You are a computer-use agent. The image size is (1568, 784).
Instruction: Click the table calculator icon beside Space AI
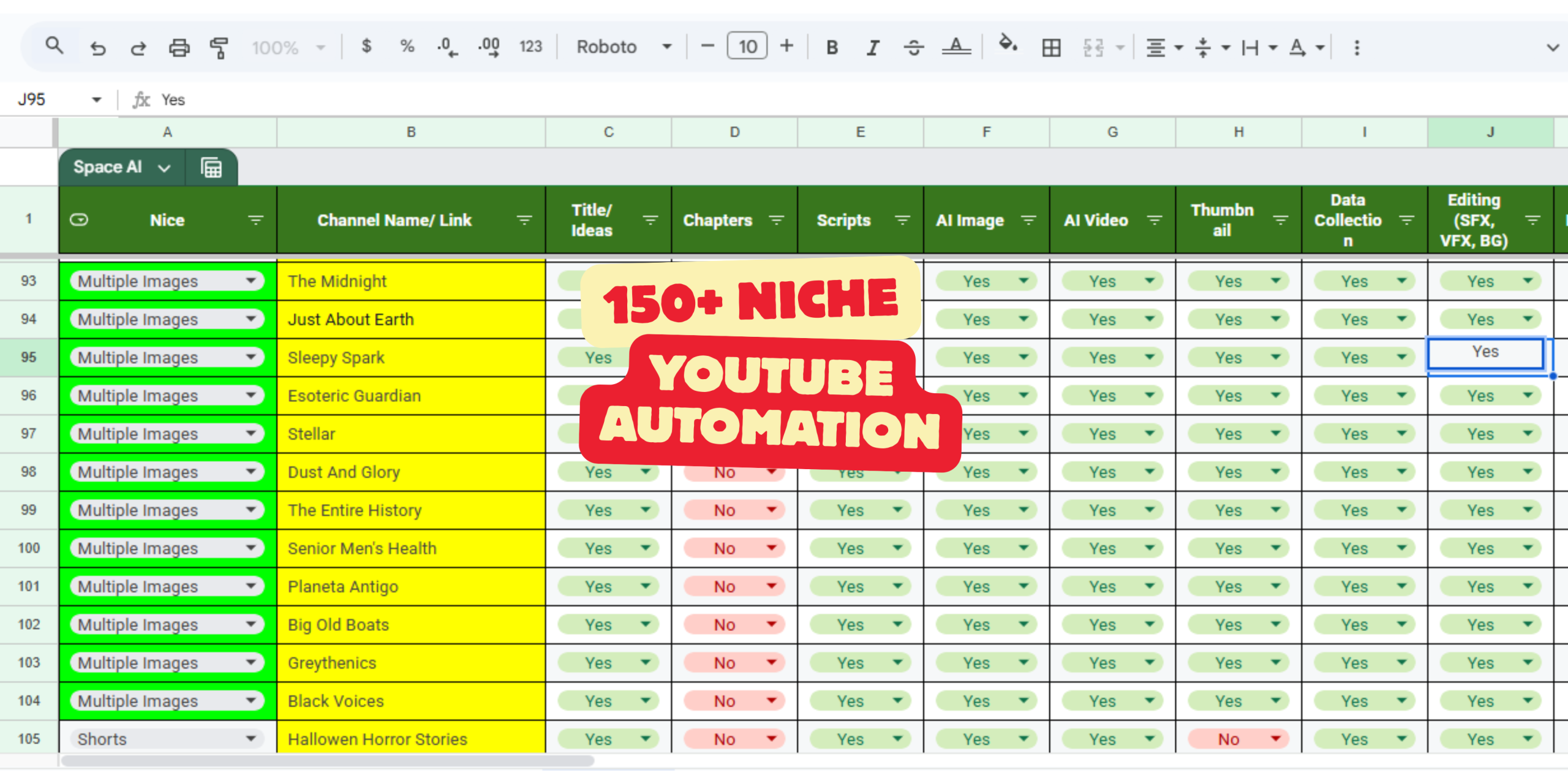(x=211, y=167)
